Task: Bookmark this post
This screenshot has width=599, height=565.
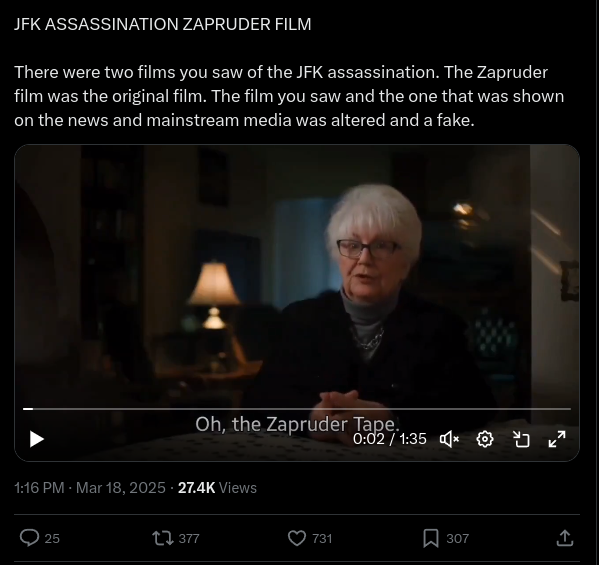Action: coord(431,538)
